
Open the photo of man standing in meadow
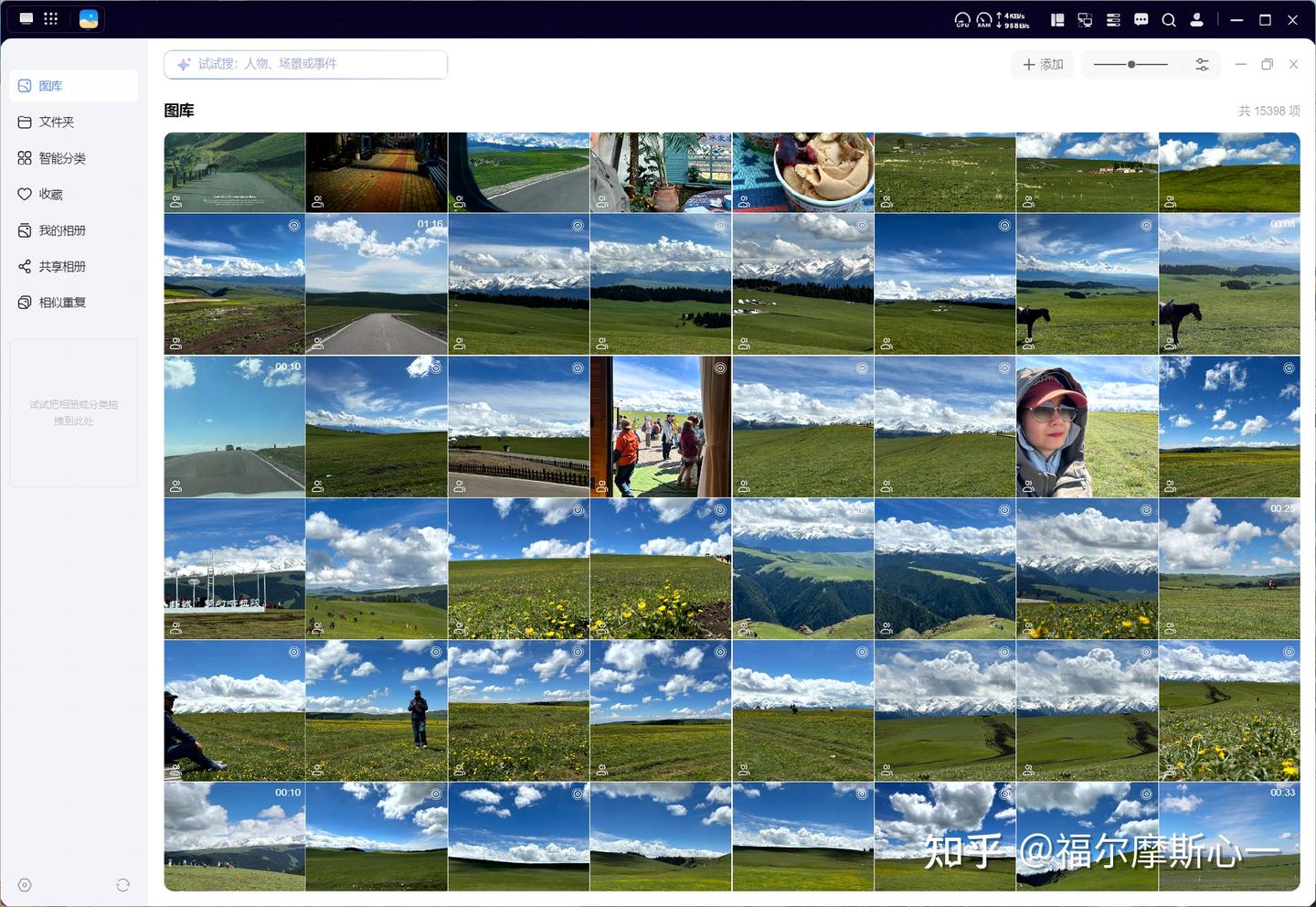pyautogui.click(x=377, y=710)
